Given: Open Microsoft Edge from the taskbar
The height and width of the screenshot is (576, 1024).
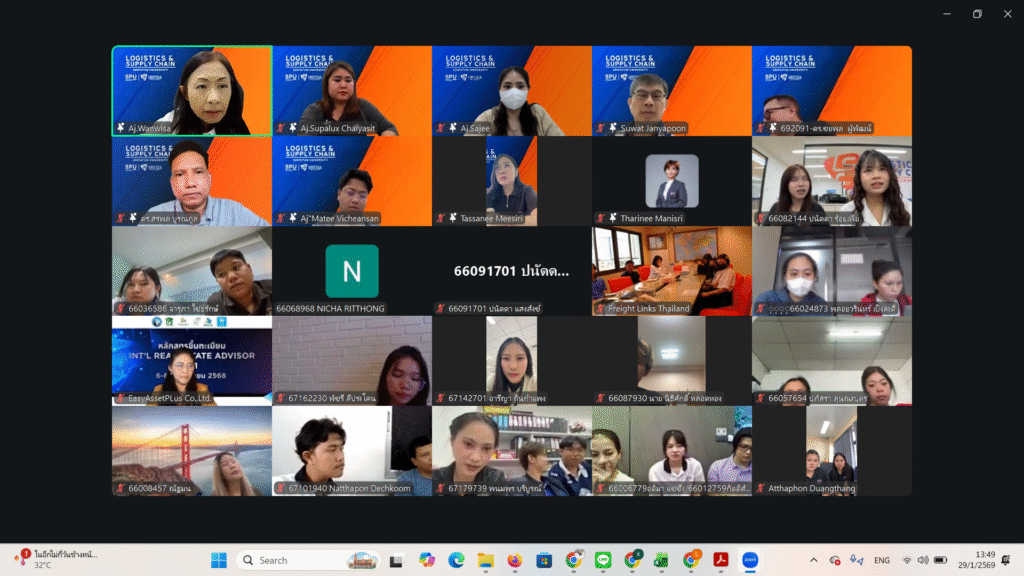Looking at the screenshot, I should 456,560.
